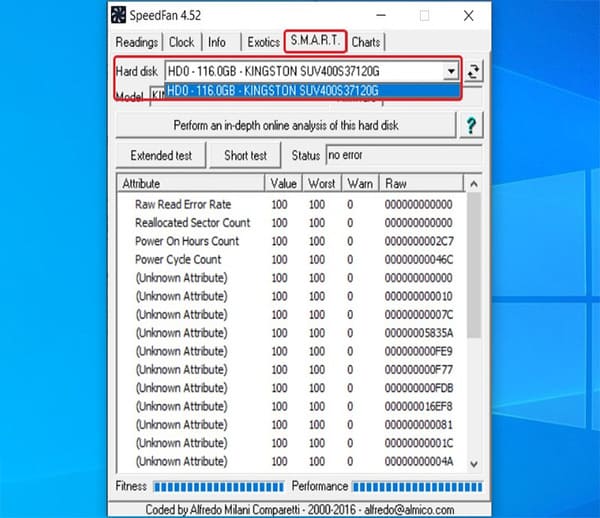Image resolution: width=600 pixels, height=518 pixels.
Task: Select HD0 - 116.0GB KINGSTON highlighted list entry
Action: (312, 91)
